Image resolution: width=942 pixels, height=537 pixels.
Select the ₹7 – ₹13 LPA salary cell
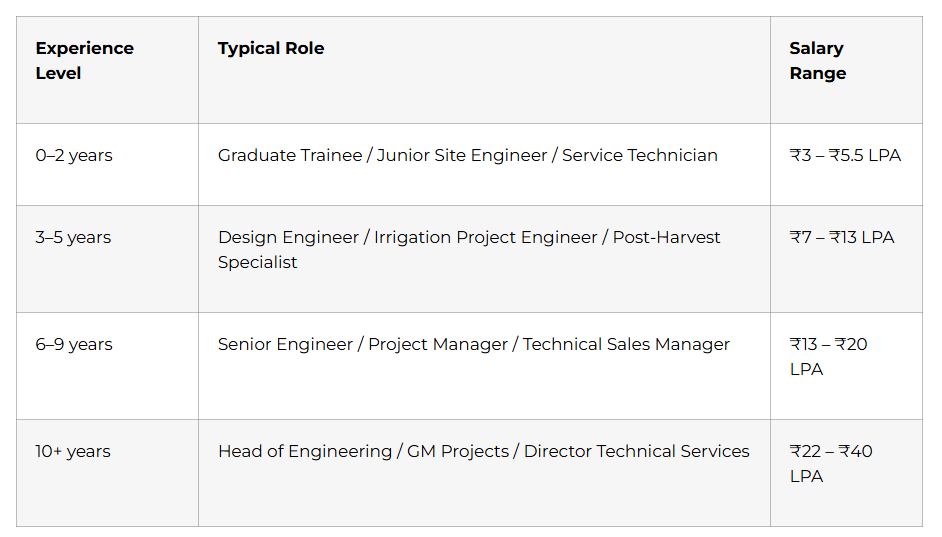(x=846, y=259)
